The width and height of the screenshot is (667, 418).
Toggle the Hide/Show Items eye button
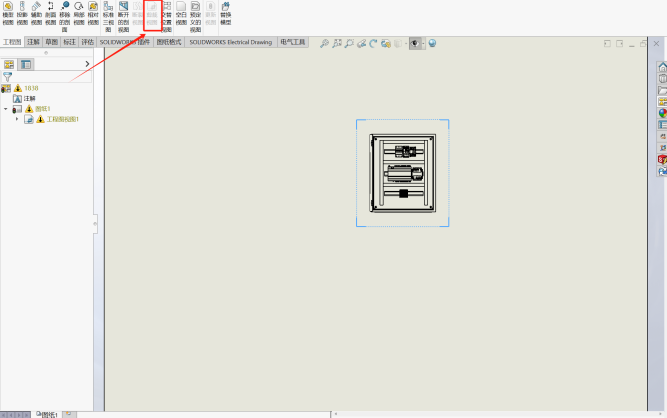(x=415, y=43)
